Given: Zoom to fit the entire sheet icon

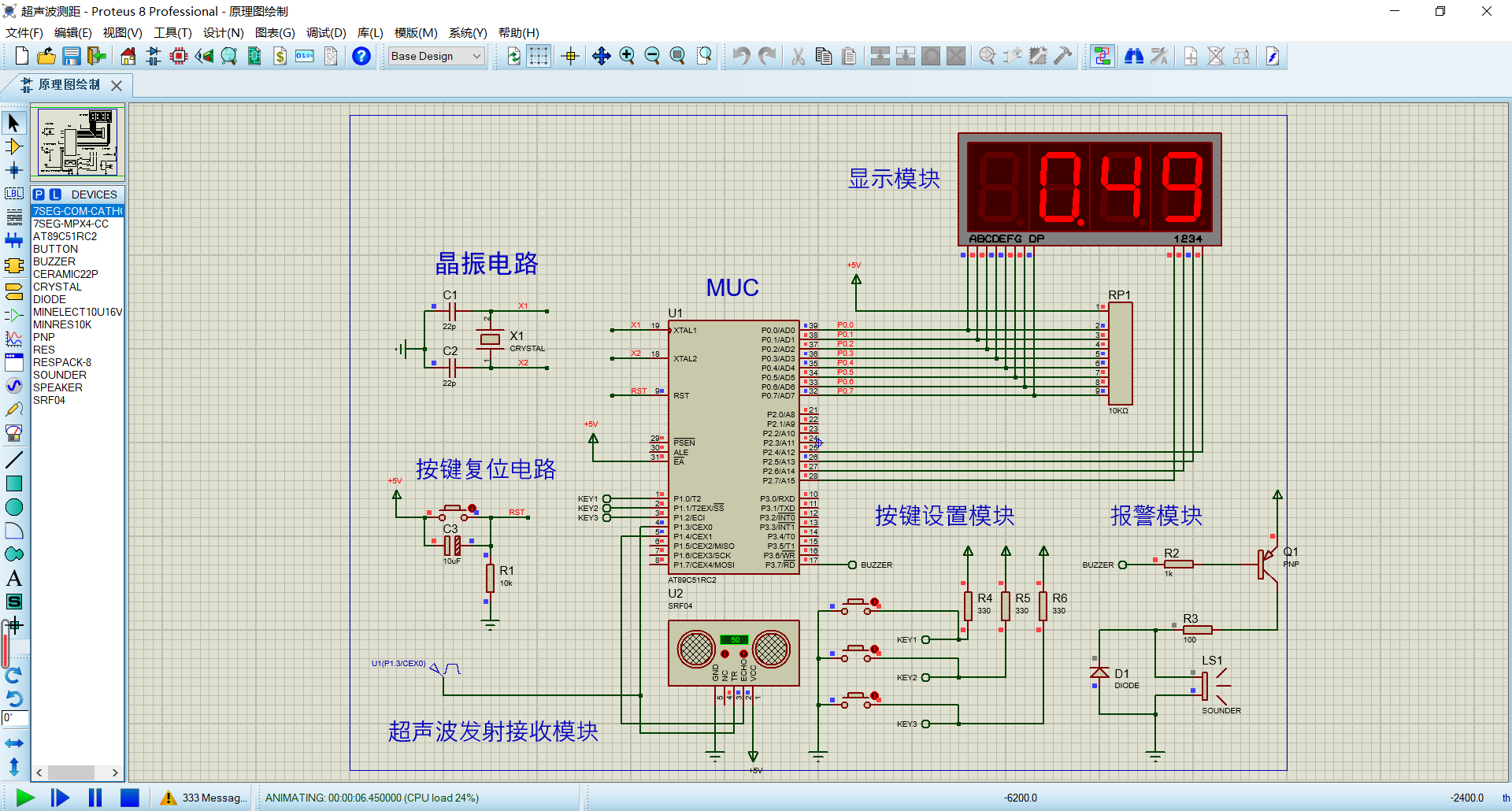Looking at the screenshot, I should click(677, 56).
